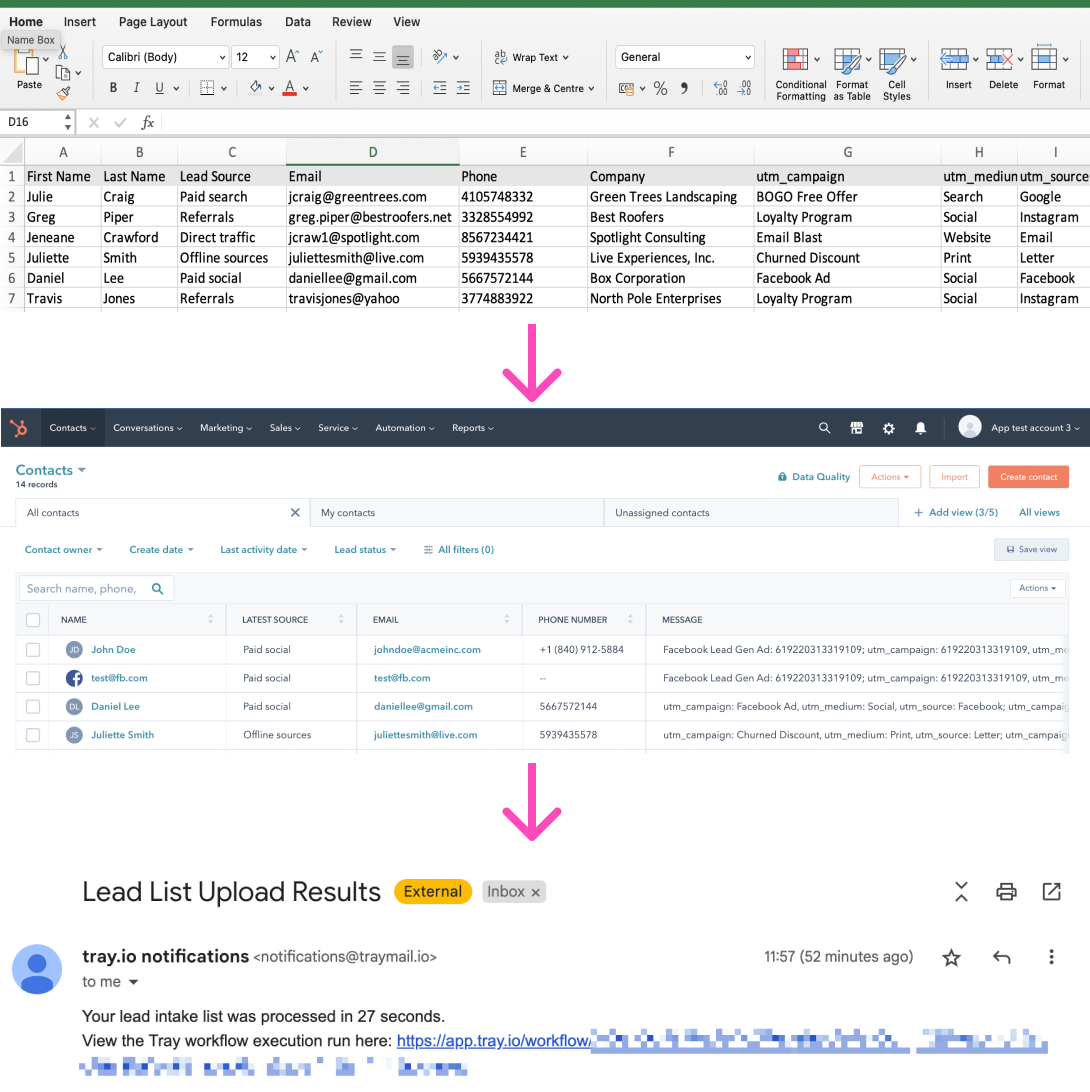
Task: Open the johndoe@acmeinc.com email link
Action: [x=427, y=650]
